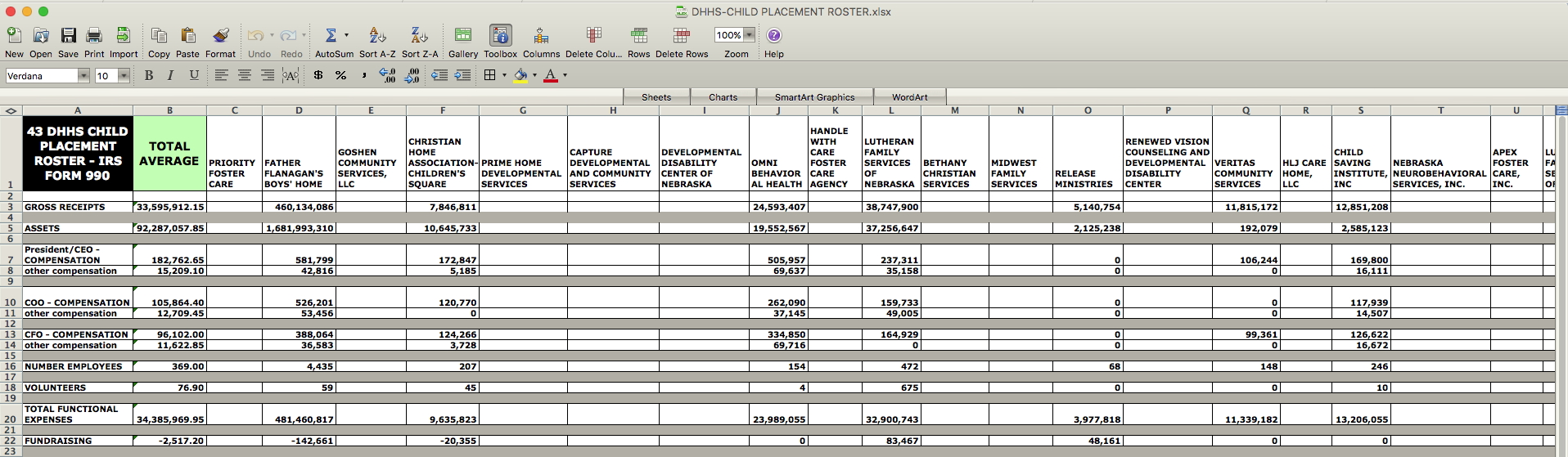This screenshot has width=1568, height=457.
Task: Select row 3 header
Action: tap(11, 207)
